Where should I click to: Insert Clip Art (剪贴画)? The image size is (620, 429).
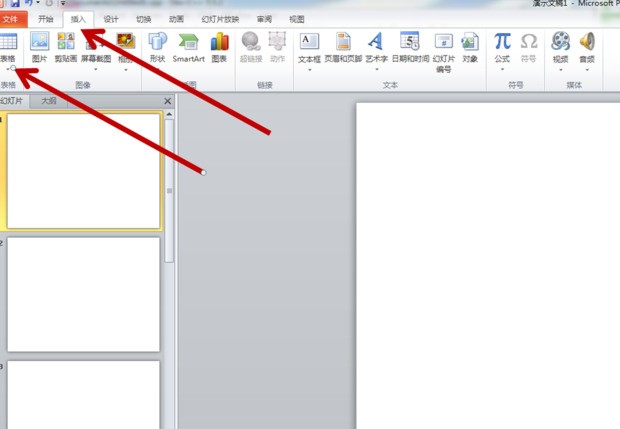click(x=66, y=46)
